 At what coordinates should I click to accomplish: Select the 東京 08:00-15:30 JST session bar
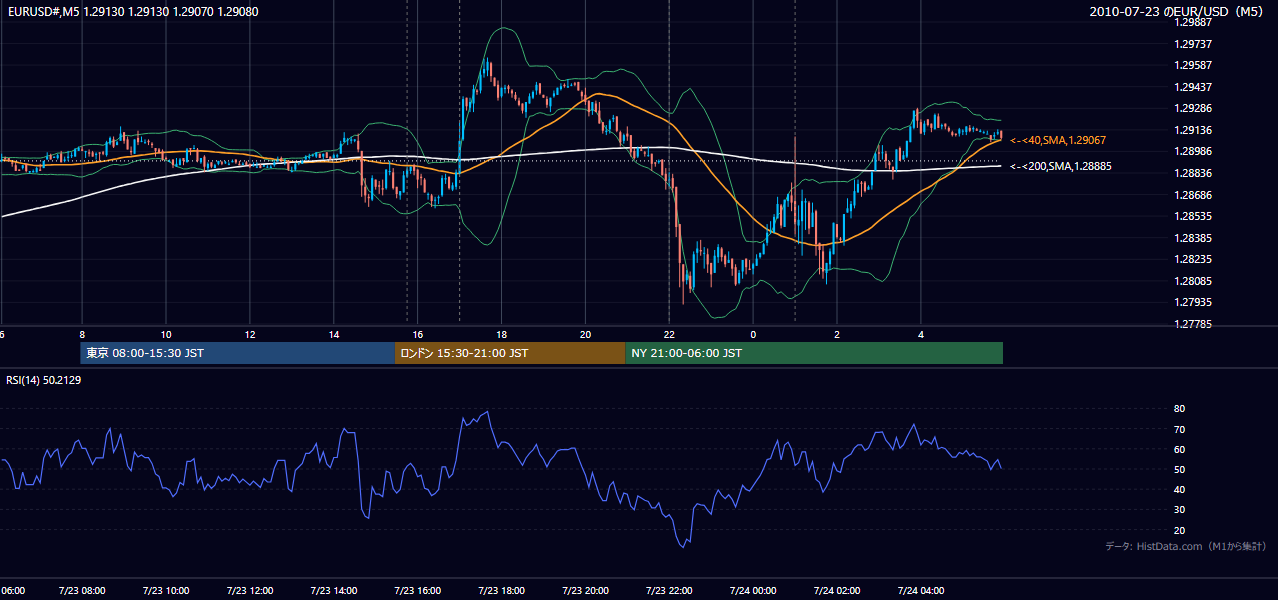pyautogui.click(x=238, y=353)
